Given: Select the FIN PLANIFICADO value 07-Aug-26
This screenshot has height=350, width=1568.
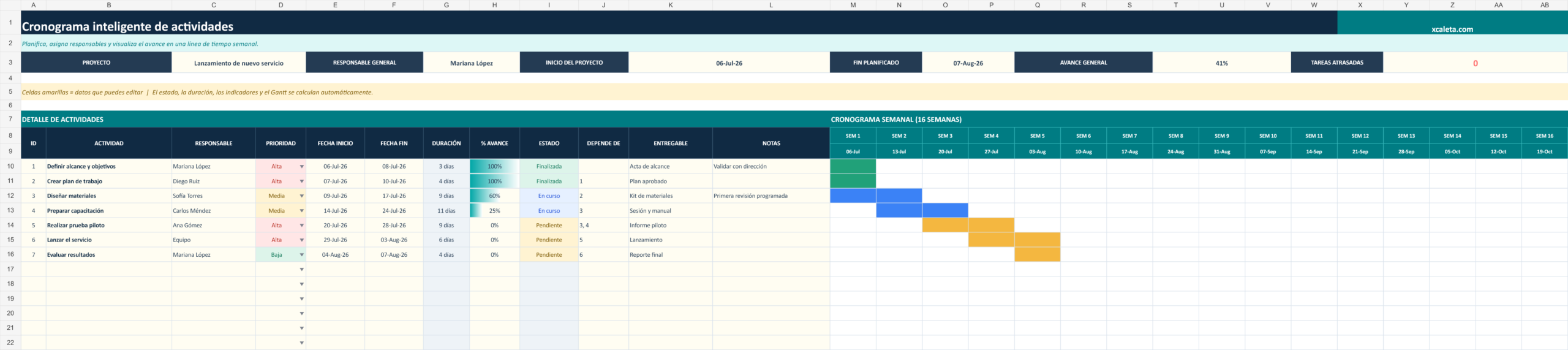Looking at the screenshot, I should point(968,63).
